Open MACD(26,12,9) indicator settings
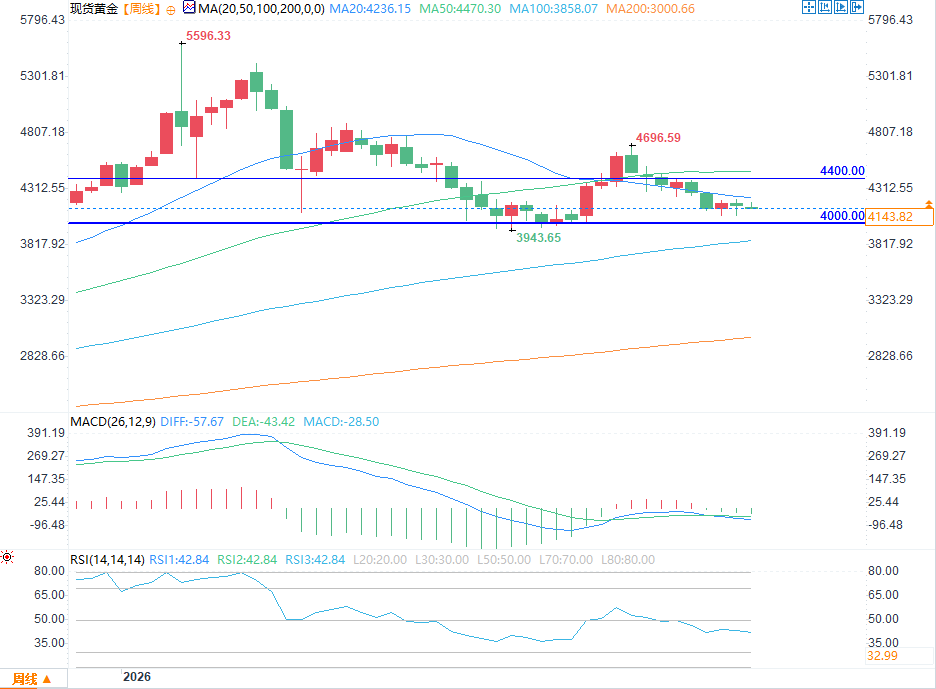 pyautogui.click(x=113, y=422)
